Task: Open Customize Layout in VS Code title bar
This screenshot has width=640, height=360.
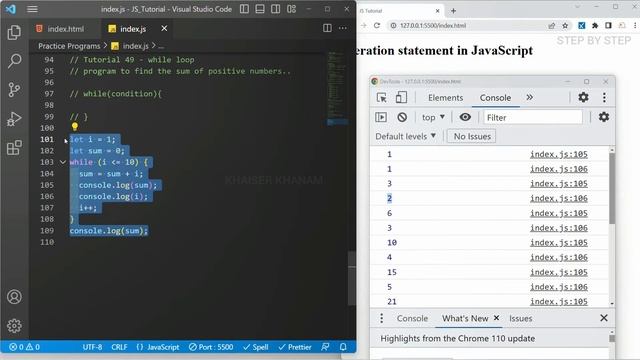Action: (x=291, y=9)
